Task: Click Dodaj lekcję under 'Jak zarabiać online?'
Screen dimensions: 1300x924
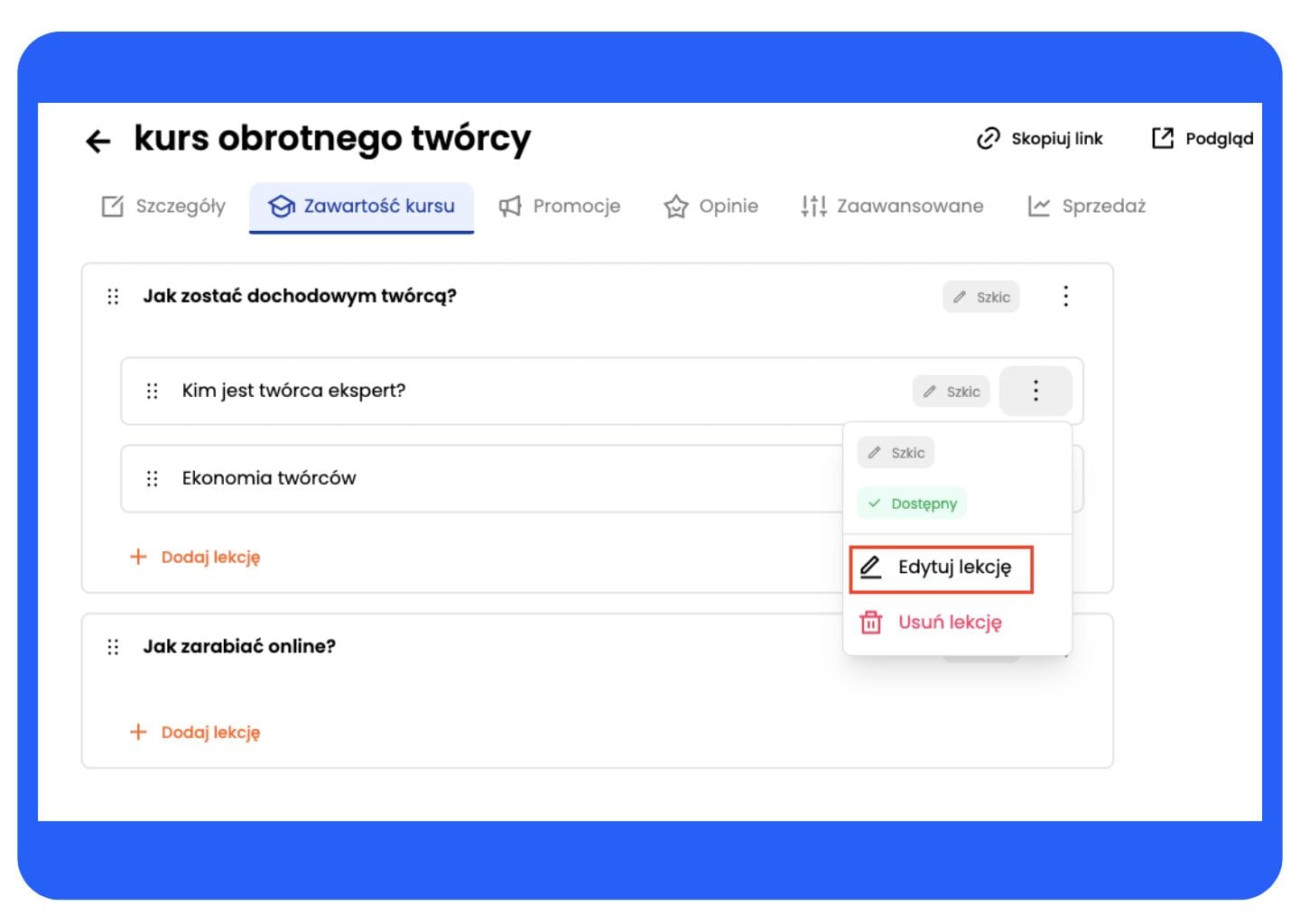Action: click(x=195, y=732)
